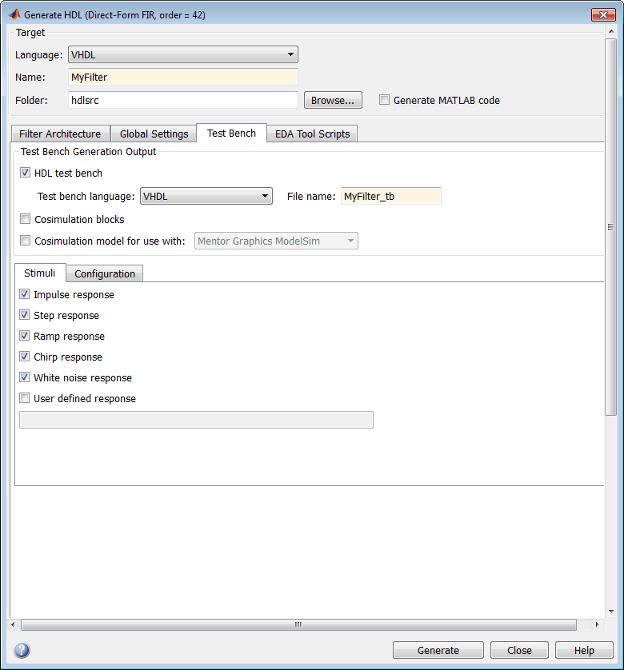624x670 pixels.
Task: Open the target Language dropdown
Action: point(183,54)
